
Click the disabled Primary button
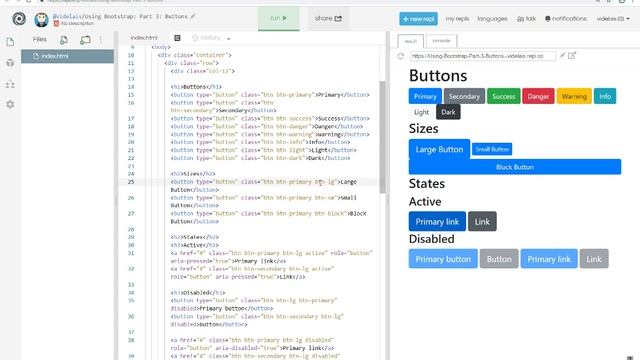(x=443, y=259)
